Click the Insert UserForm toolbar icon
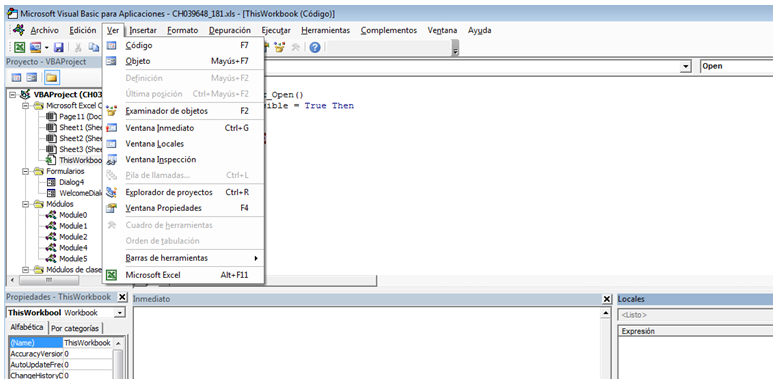The image size is (778, 386). click(x=35, y=47)
